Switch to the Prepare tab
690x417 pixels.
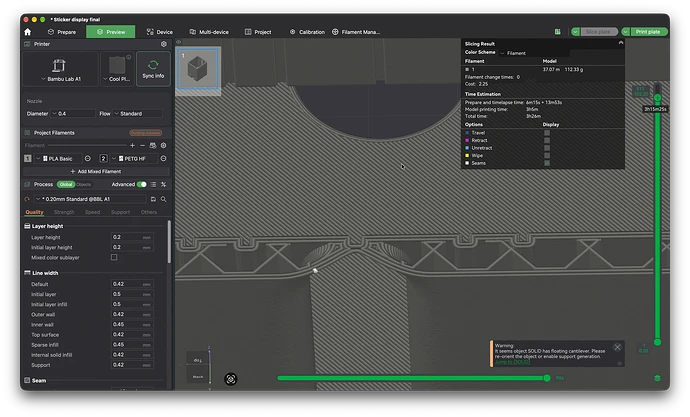(x=62, y=32)
